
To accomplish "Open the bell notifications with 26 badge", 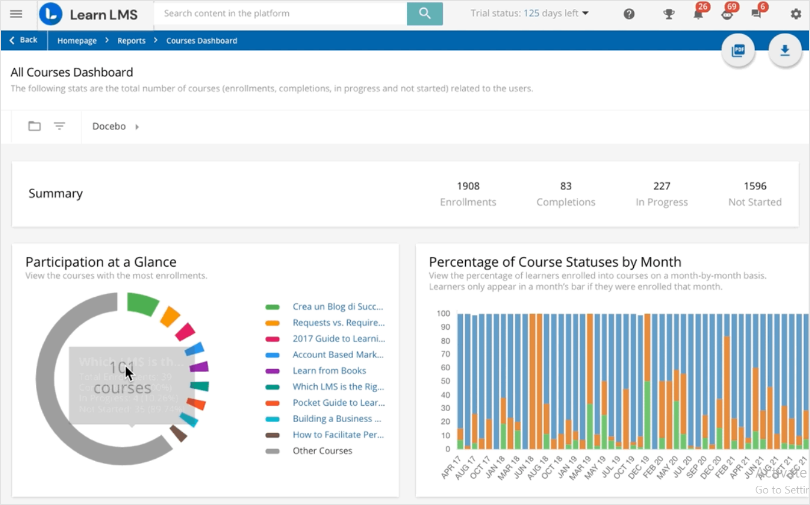I will [x=698, y=14].
